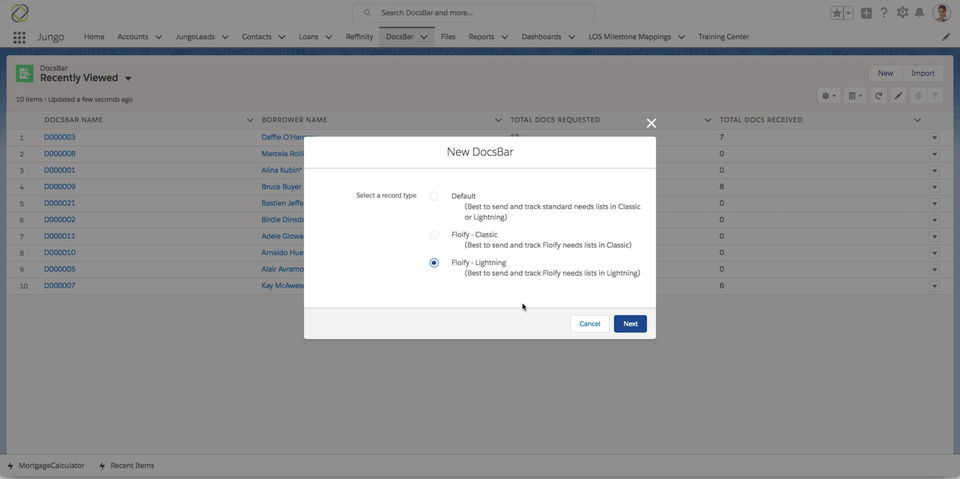Open the row actions menu for D000007

(x=934, y=285)
